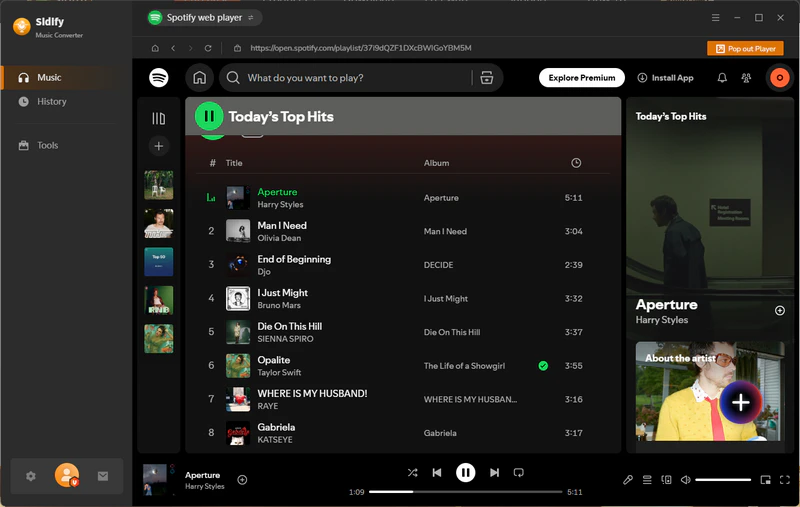Sort by Title column header
Screen dimensions: 800x507
[x=234, y=163]
